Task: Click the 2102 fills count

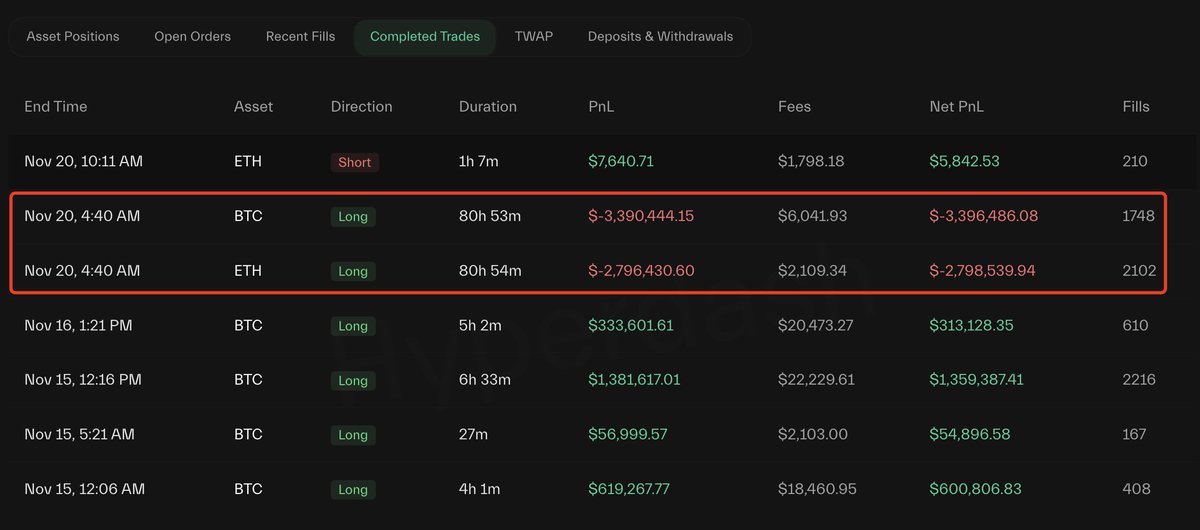Action: (1139, 271)
